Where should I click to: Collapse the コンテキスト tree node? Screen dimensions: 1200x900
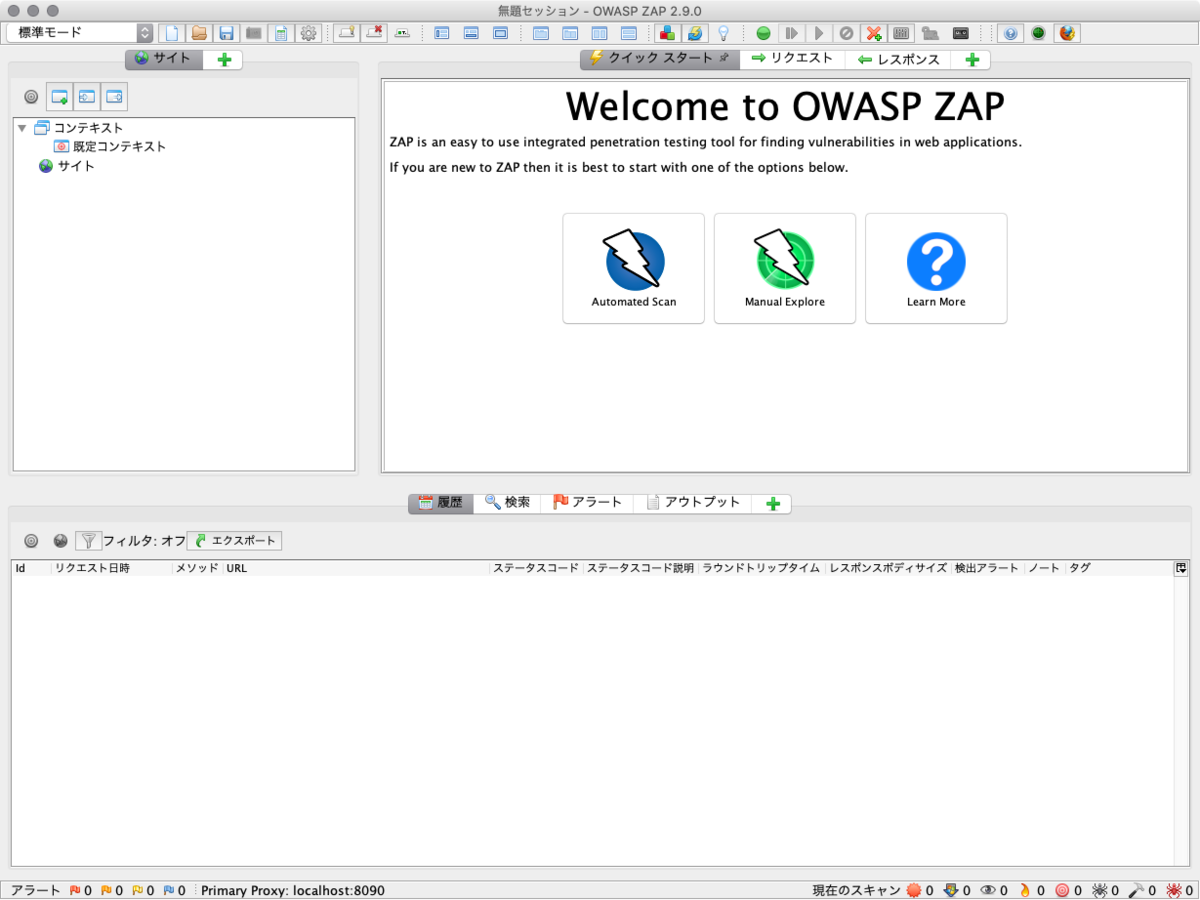22,128
